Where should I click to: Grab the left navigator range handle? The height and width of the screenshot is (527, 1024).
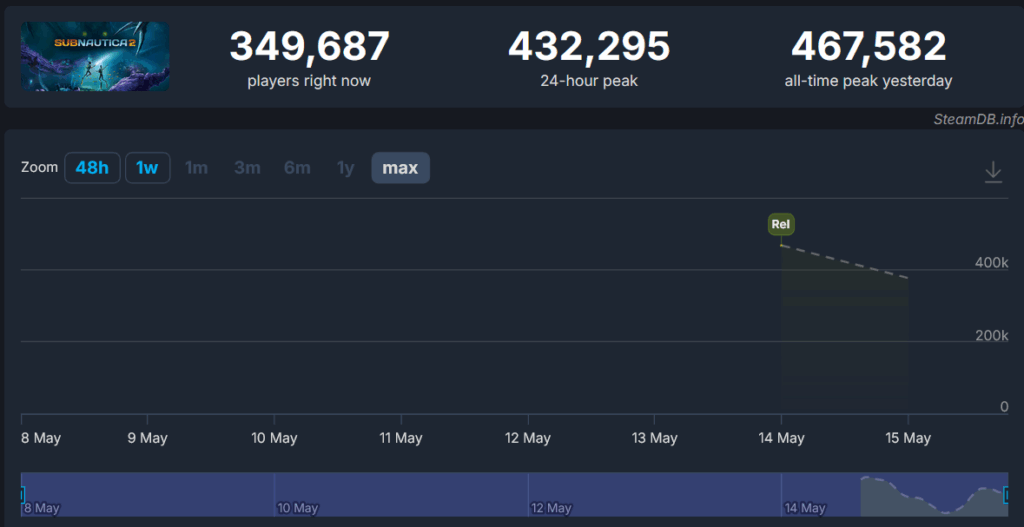click(x=22, y=494)
